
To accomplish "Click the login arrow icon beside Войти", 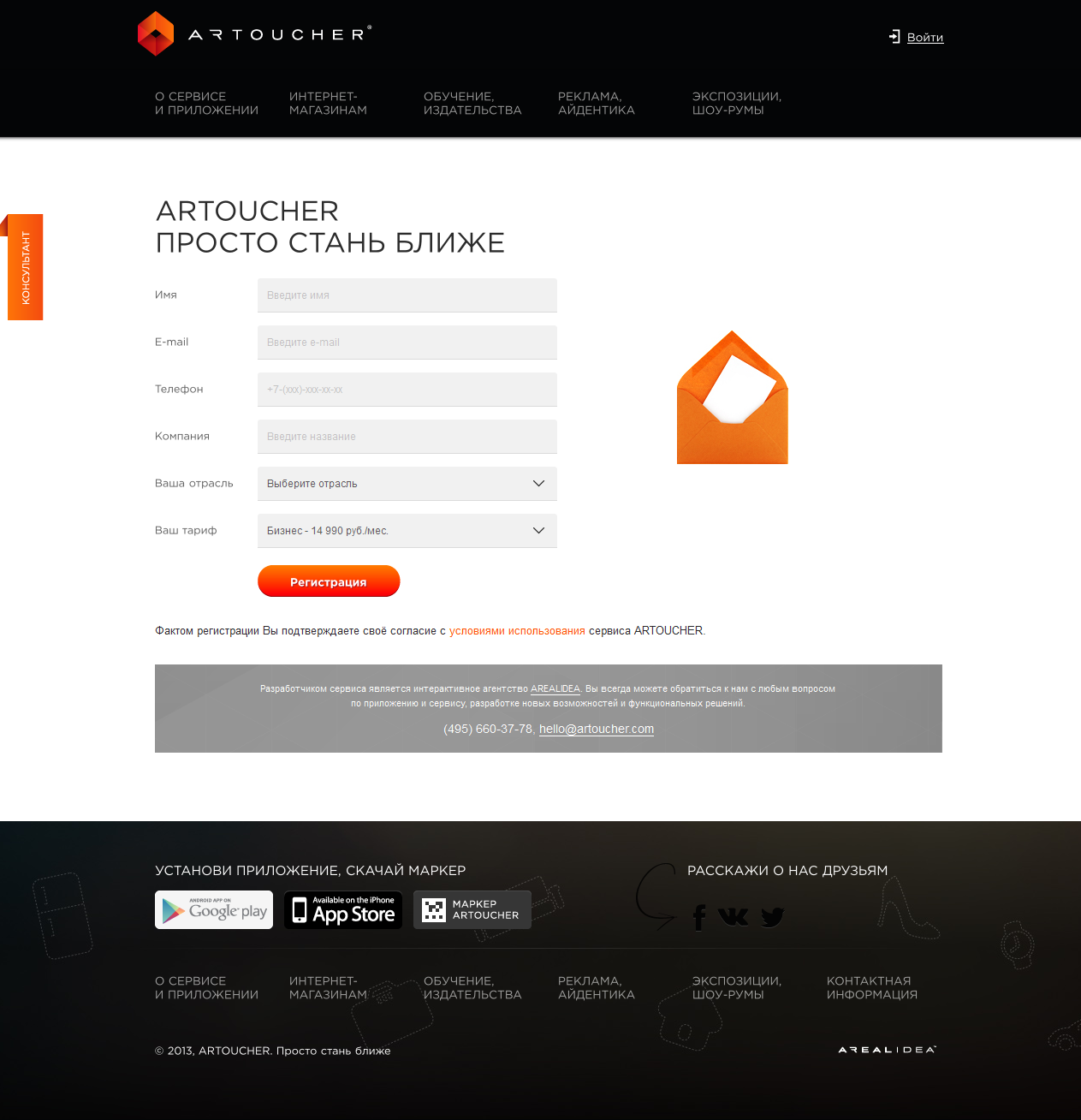I will (894, 37).
